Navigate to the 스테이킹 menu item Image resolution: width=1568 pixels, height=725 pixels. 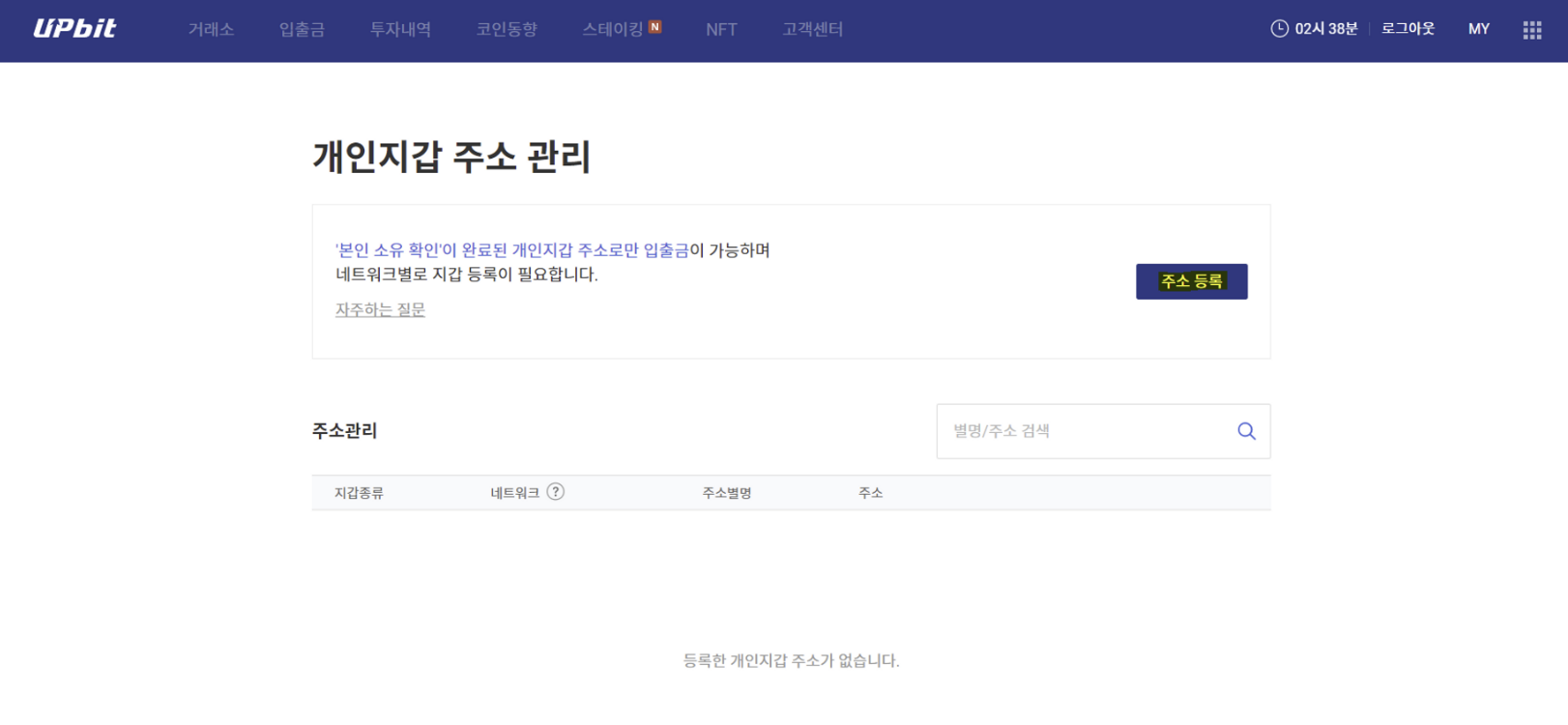pos(612,30)
